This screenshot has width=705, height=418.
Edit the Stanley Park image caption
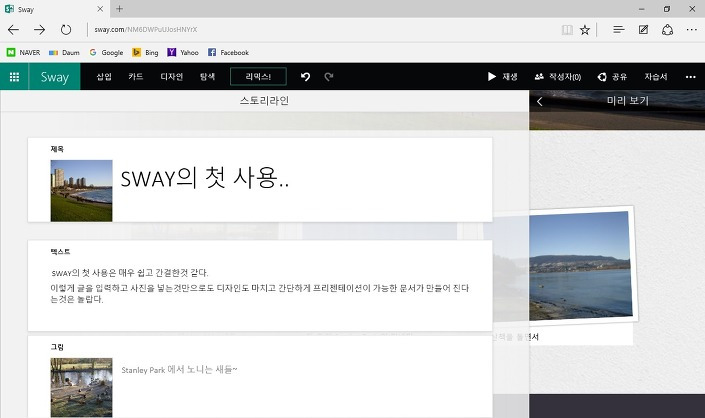point(179,369)
